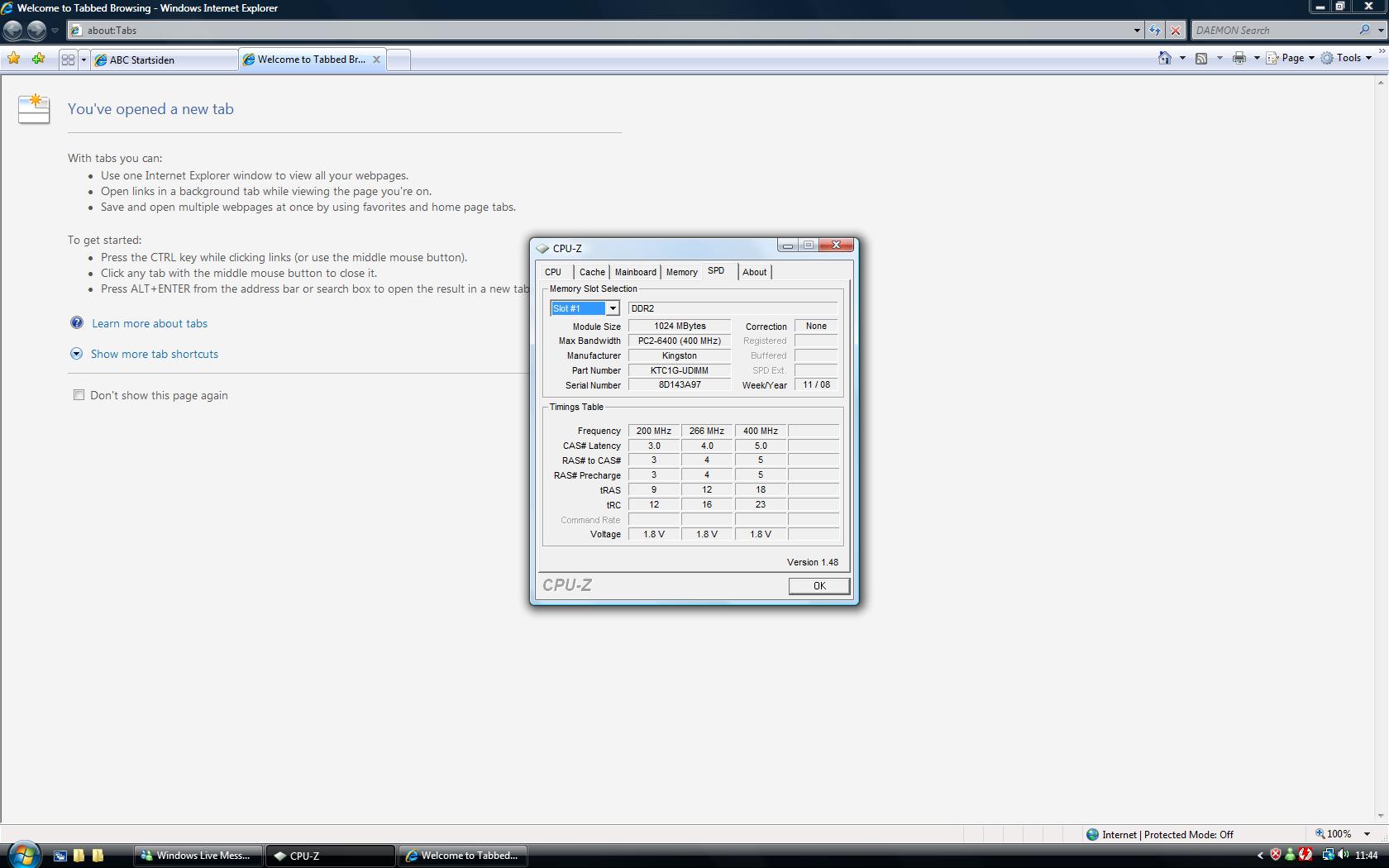Image resolution: width=1389 pixels, height=868 pixels.
Task: Click the help question mark icon
Action: (x=77, y=322)
